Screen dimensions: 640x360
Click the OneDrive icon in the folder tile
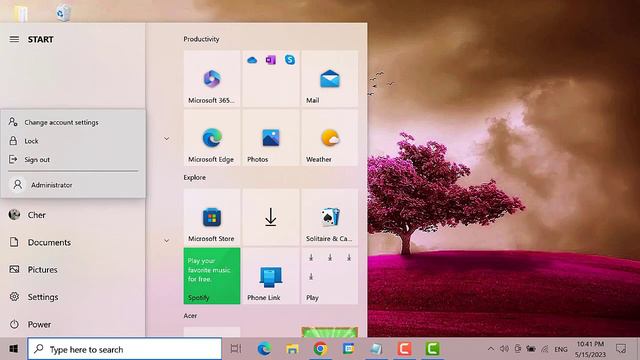pyautogui.click(x=252, y=60)
